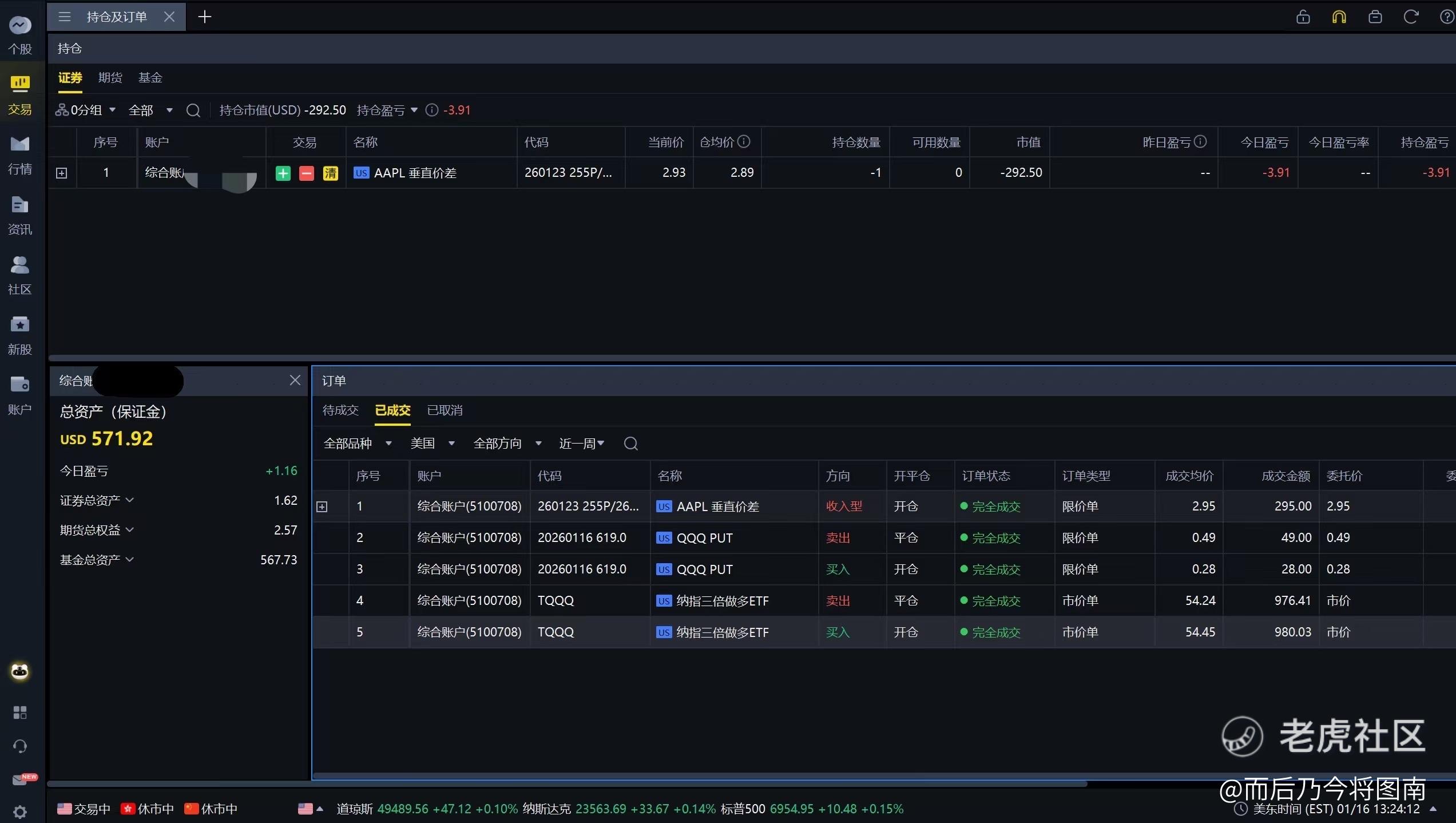This screenshot has width=1456, height=823.
Task: Expand the 证券总资产 chevron
Action: tap(130, 500)
